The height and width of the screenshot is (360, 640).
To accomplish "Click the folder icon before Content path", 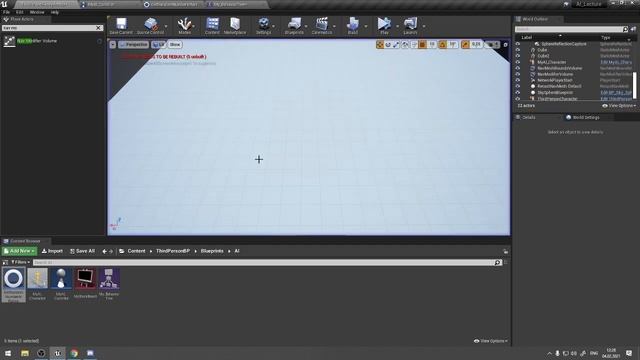I will 122,251.
